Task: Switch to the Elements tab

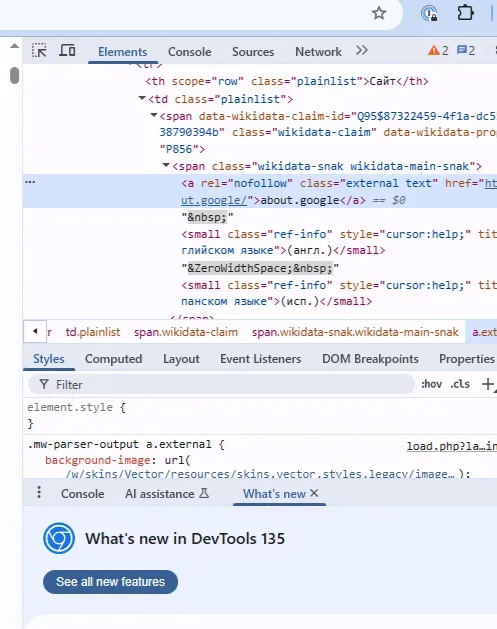Action: click(x=122, y=52)
